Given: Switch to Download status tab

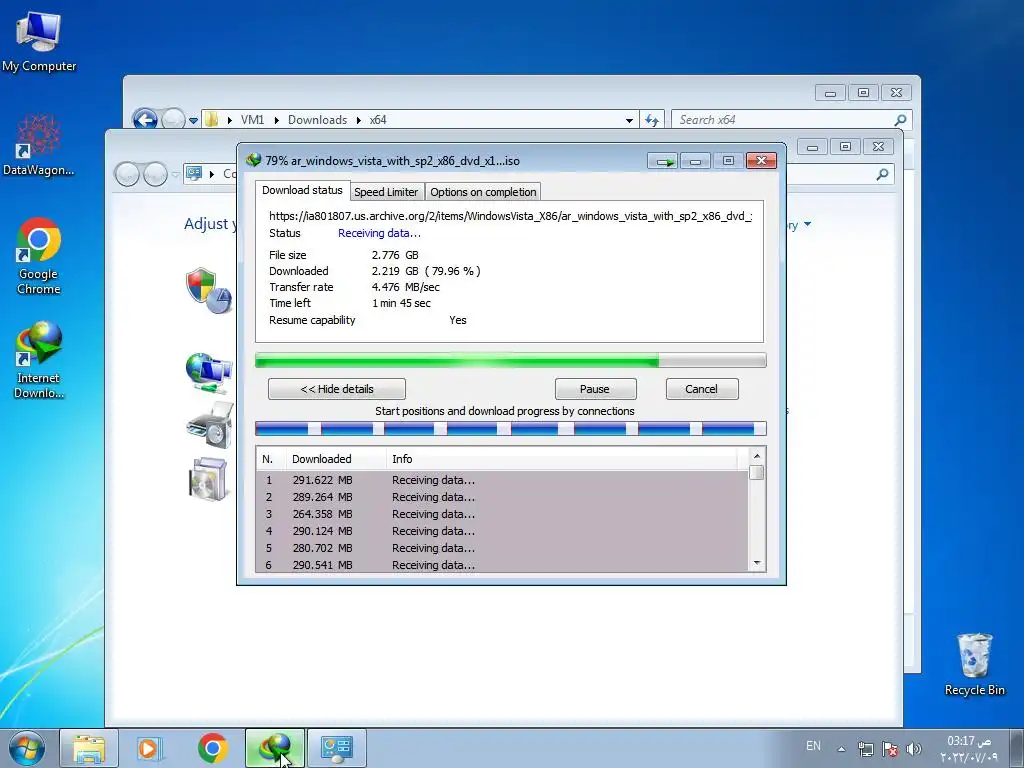Looking at the screenshot, I should coord(302,190).
